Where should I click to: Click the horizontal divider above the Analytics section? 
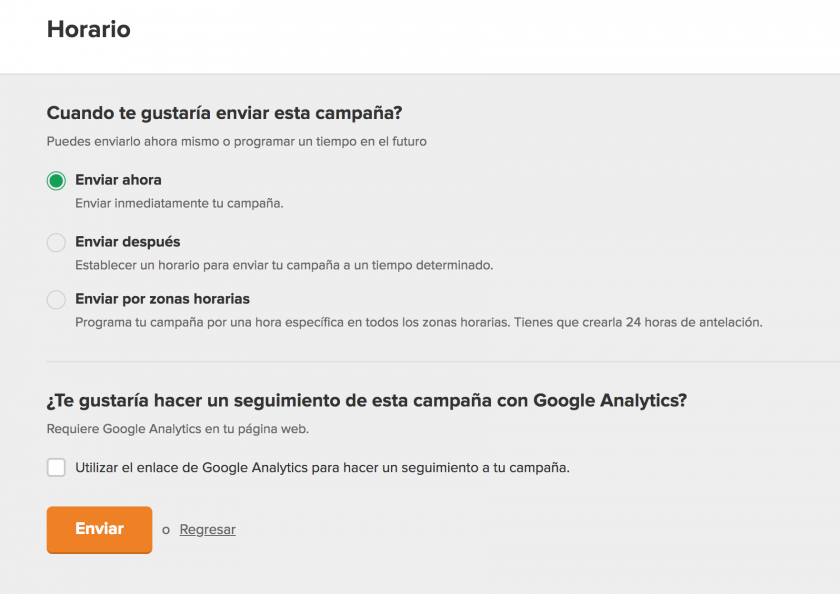[x=440, y=361]
